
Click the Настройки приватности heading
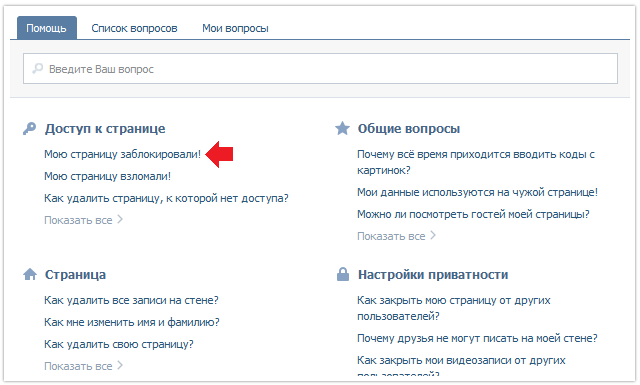click(433, 274)
